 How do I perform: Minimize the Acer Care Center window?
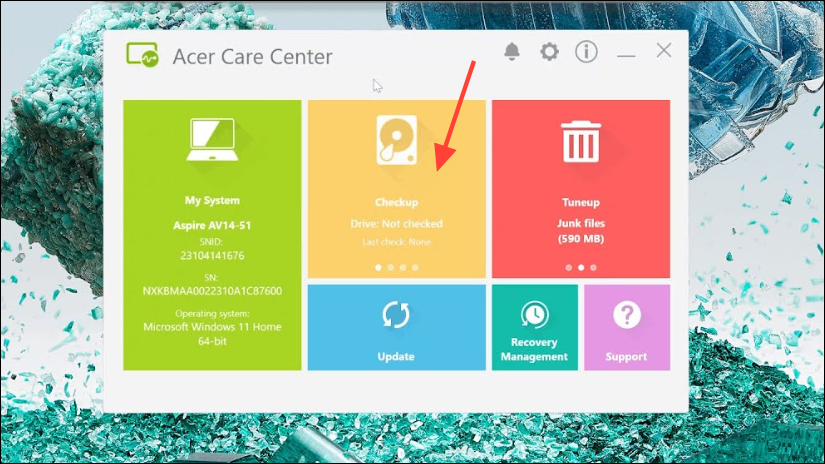pos(626,55)
